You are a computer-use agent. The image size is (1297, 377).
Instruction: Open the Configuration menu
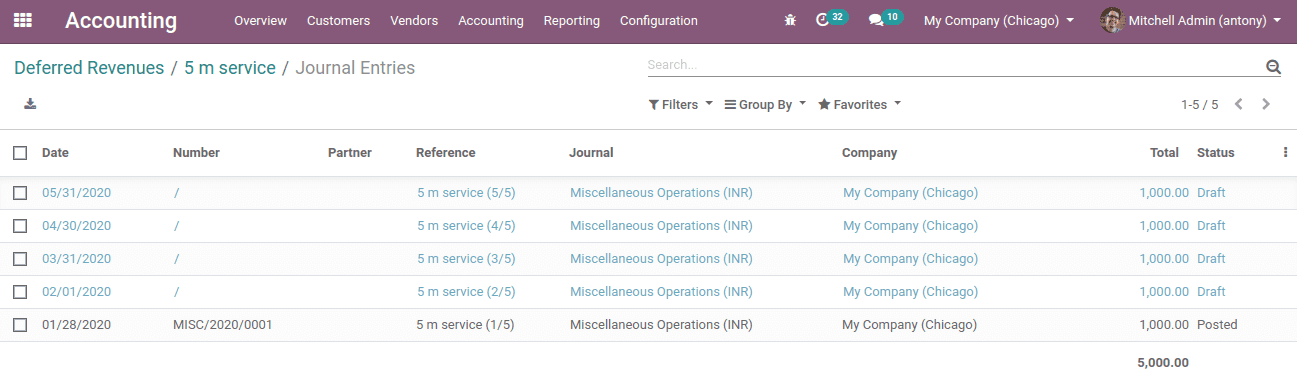659,20
